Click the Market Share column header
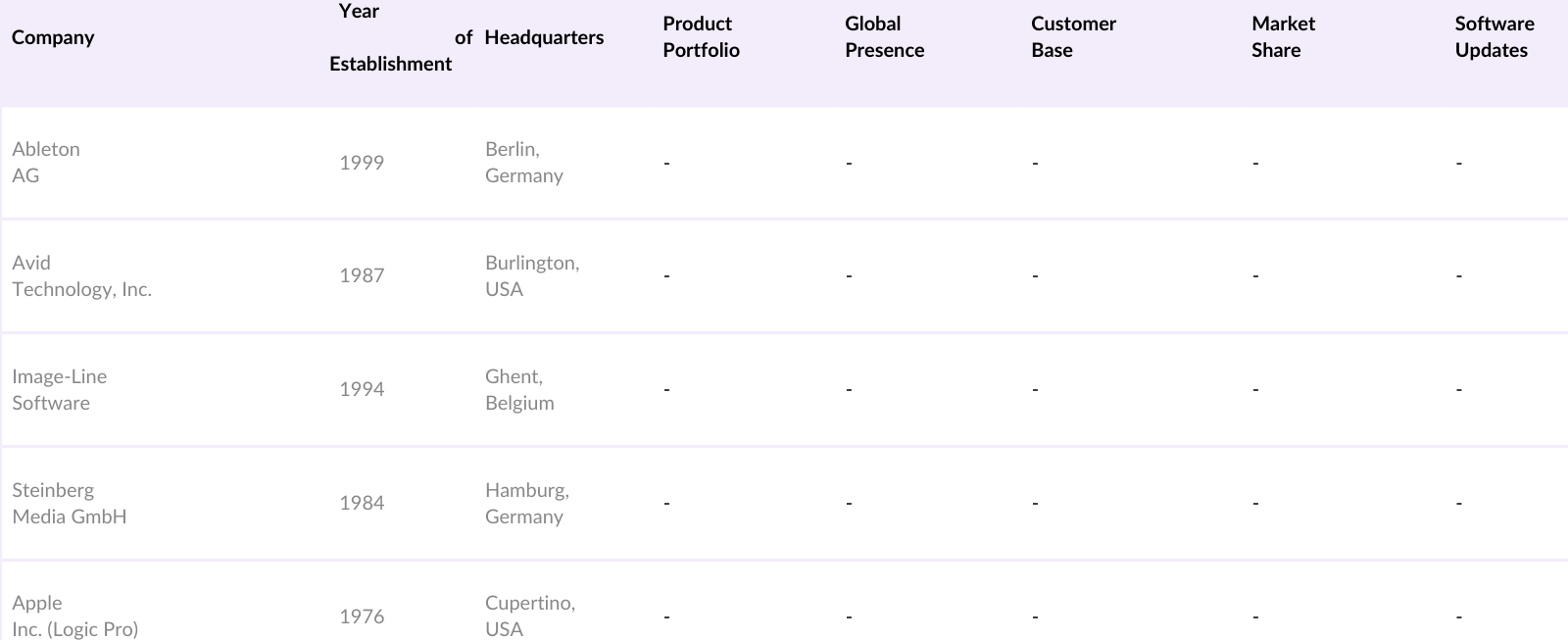 1283,37
